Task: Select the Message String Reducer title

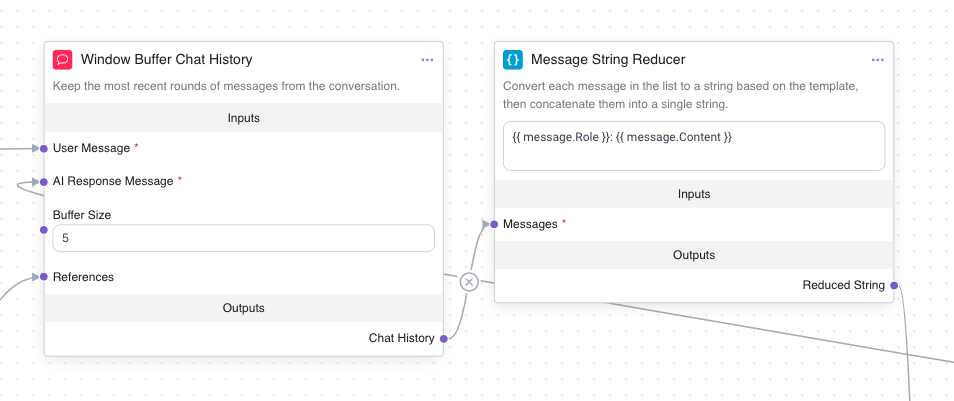Action: [608, 60]
